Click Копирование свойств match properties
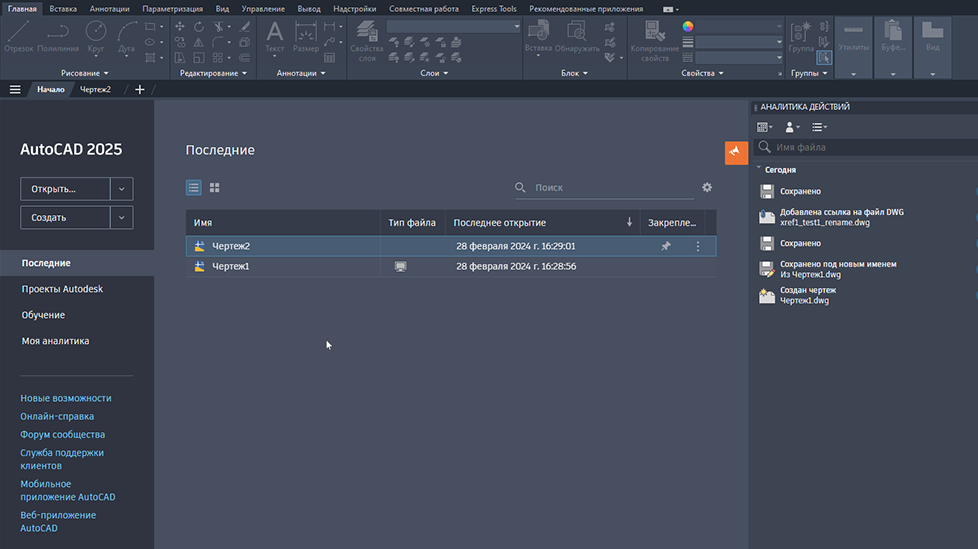The width and height of the screenshot is (978, 549). tap(654, 41)
